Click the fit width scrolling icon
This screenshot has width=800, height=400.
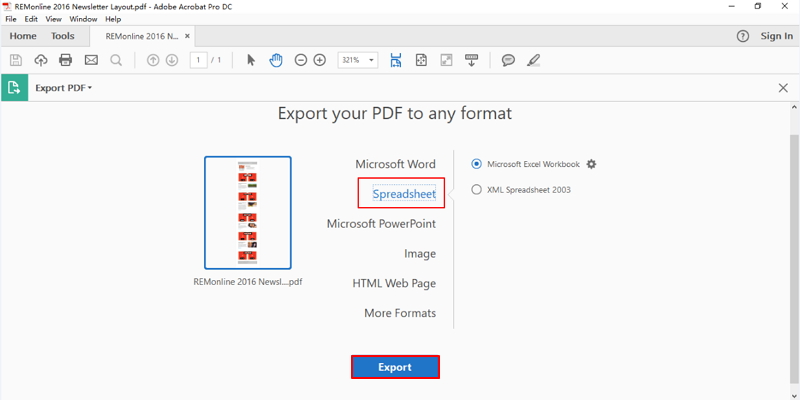coord(396,60)
